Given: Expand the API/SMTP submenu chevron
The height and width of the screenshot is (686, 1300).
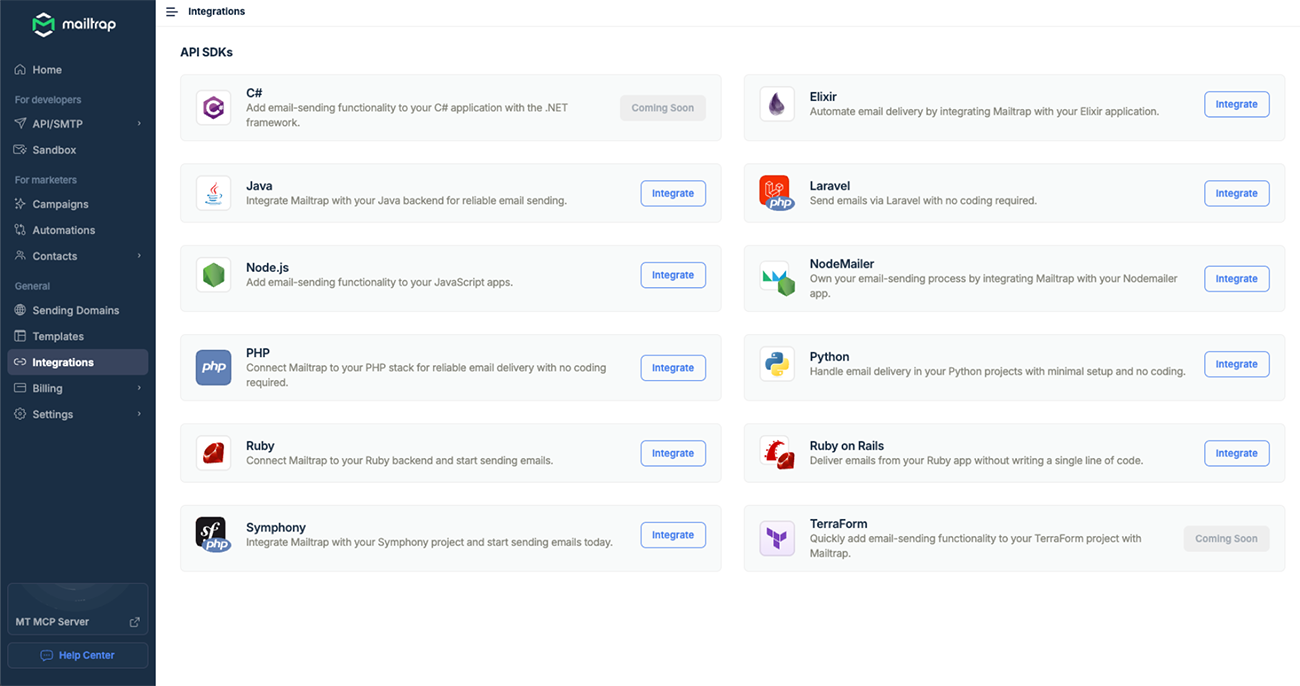Looking at the screenshot, I should point(139,124).
